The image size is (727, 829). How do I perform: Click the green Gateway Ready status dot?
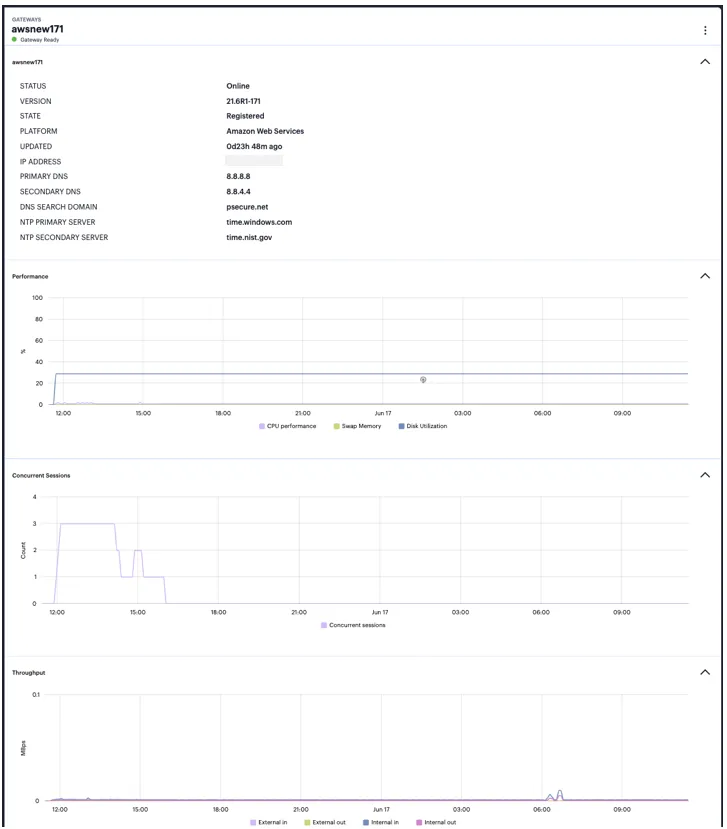coord(14,40)
